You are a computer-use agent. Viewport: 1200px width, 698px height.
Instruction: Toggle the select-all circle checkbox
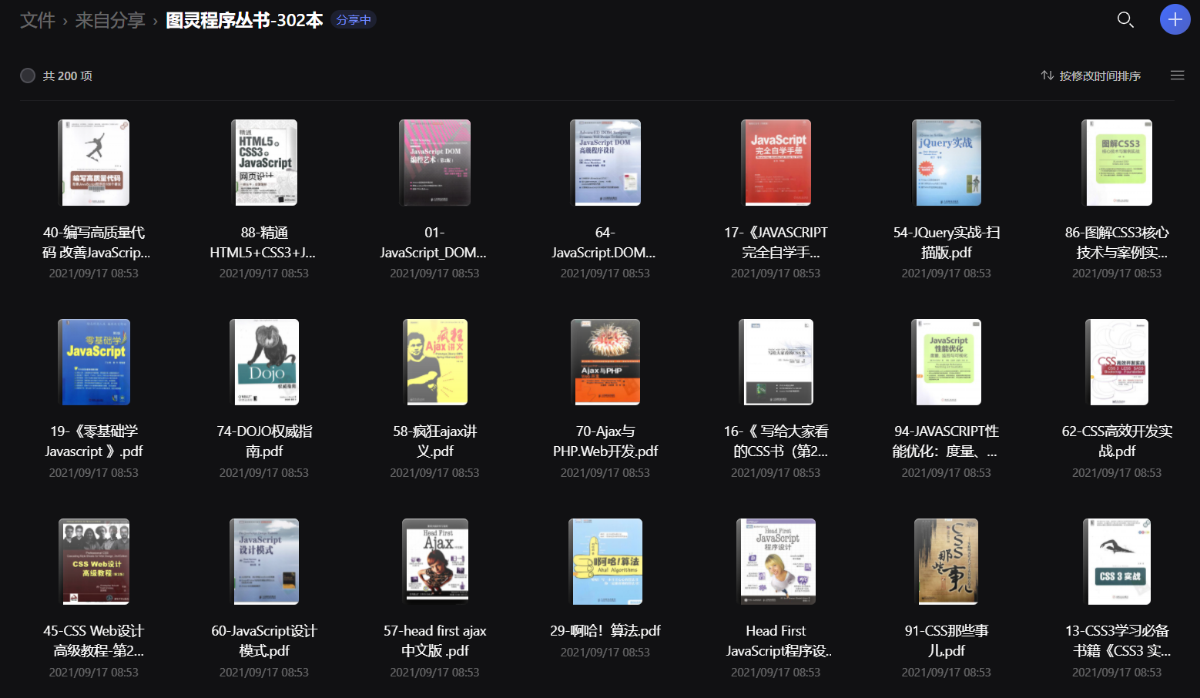[x=28, y=76]
